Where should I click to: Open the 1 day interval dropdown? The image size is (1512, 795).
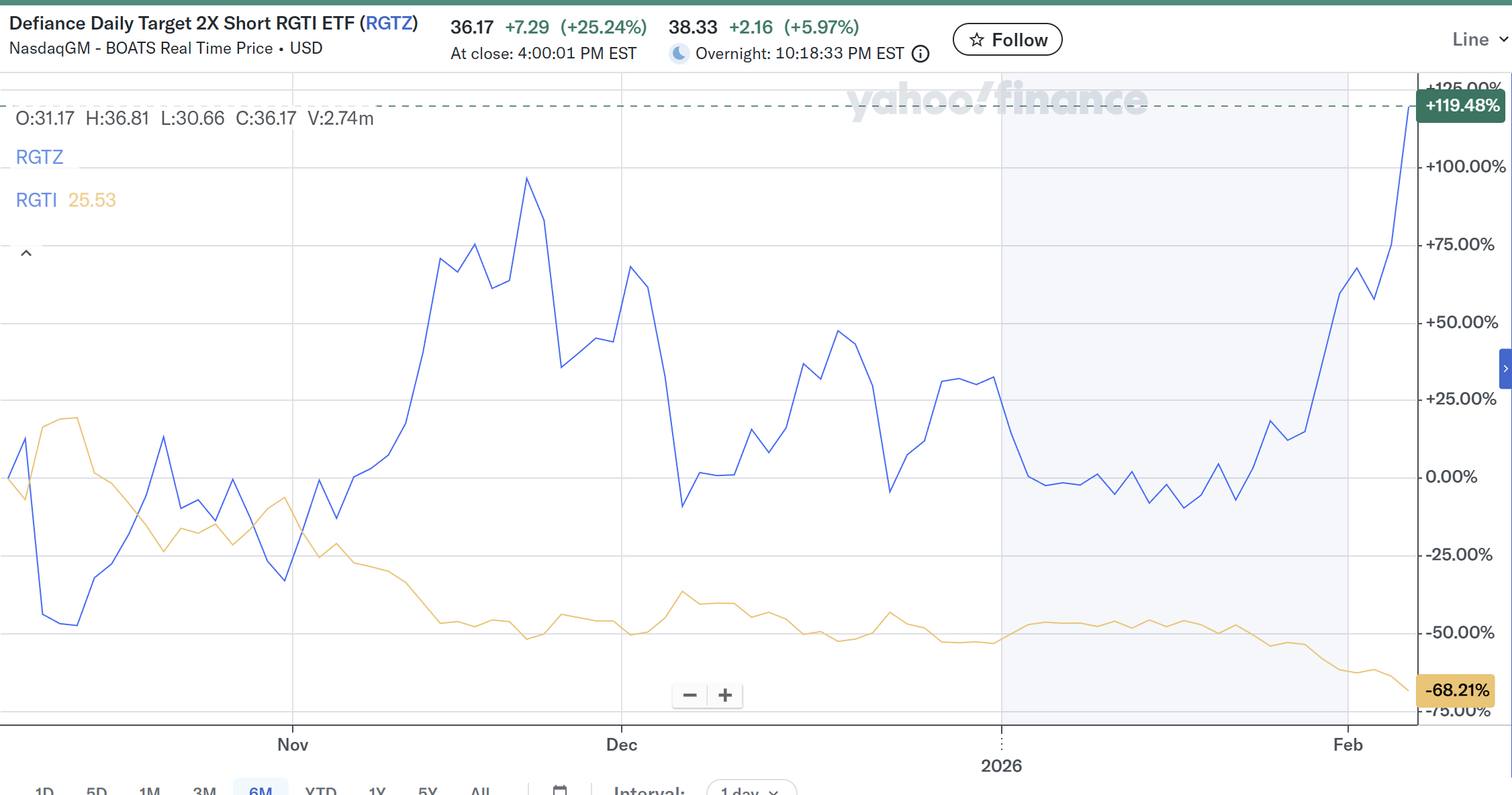[751, 790]
